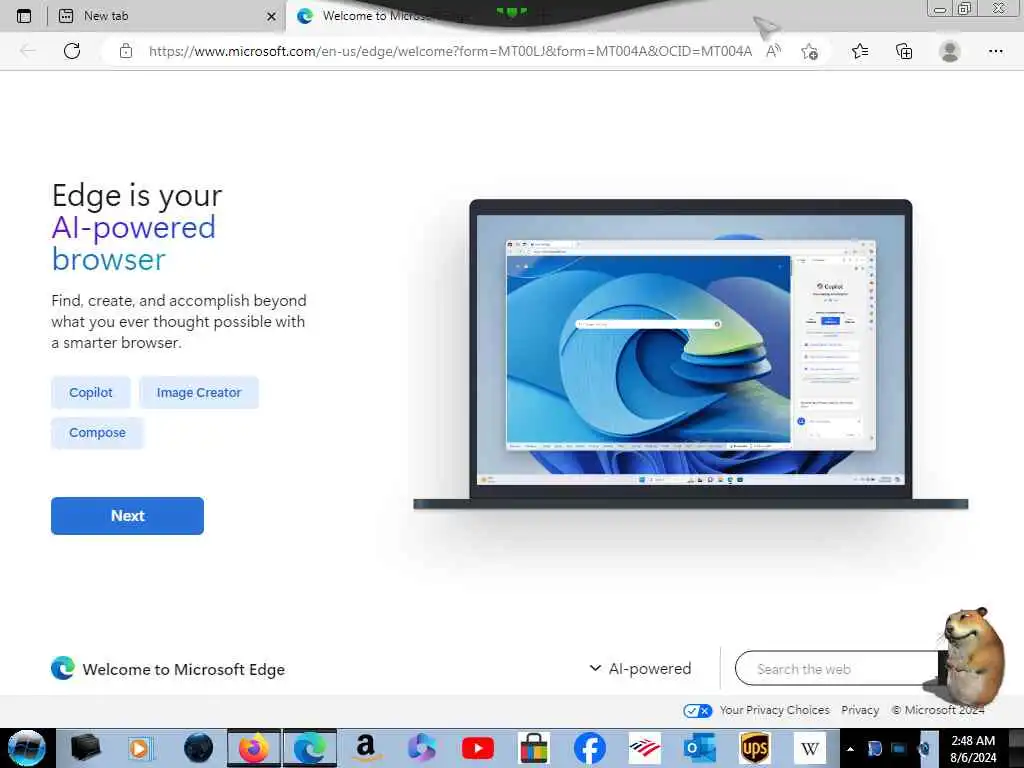The height and width of the screenshot is (768, 1024).
Task: Toggle the privacy choices opt-out icon
Action: coord(697,711)
